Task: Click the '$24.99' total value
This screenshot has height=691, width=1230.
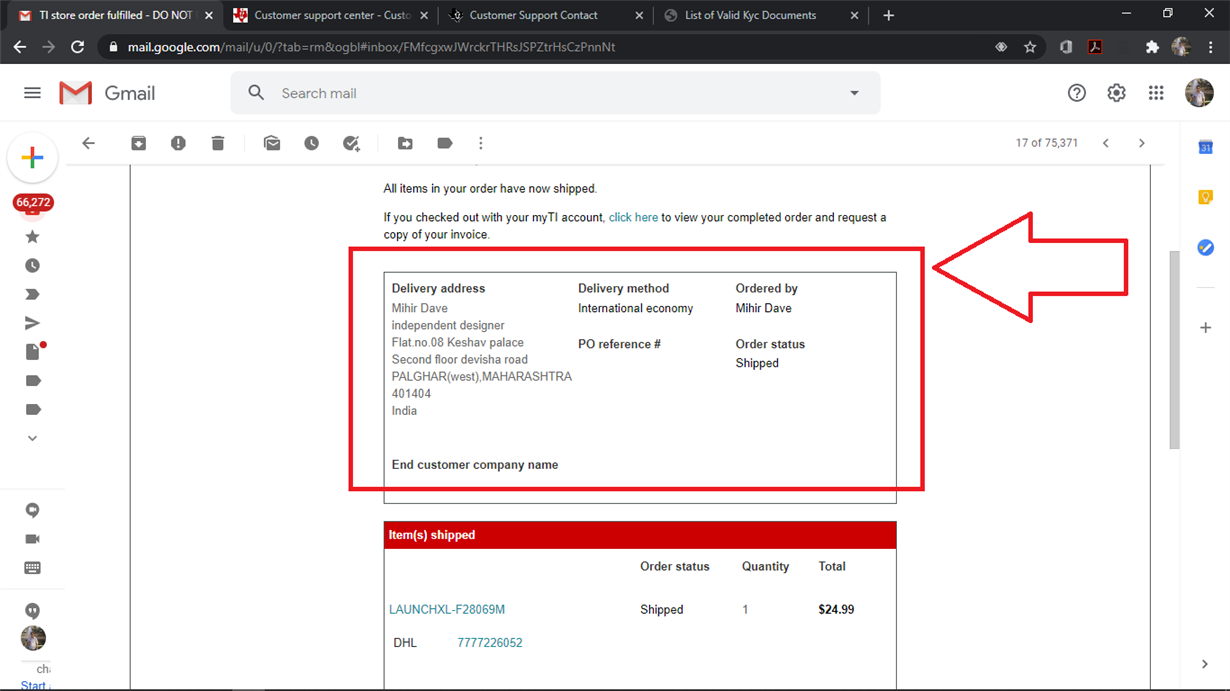Action: 836,609
